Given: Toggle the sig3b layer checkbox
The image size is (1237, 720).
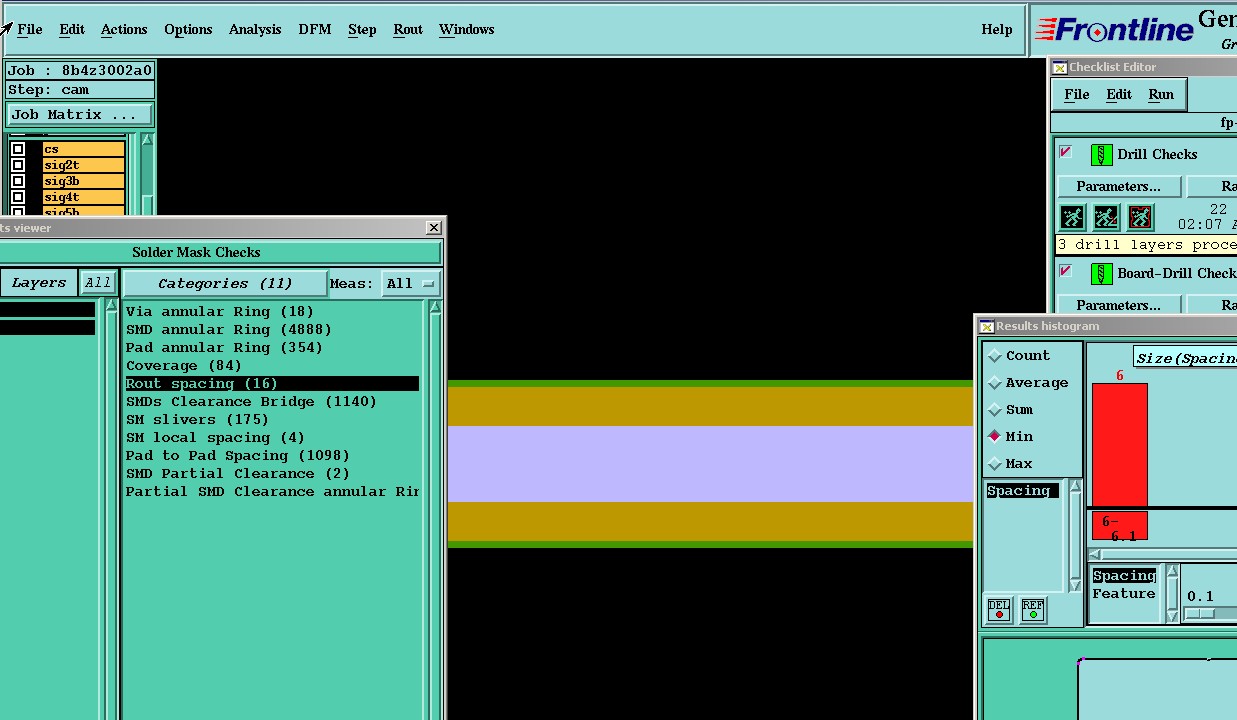Looking at the screenshot, I should tap(18, 181).
